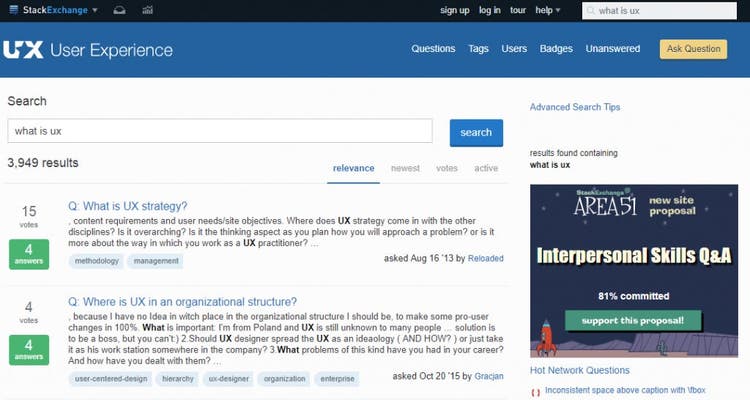Viewport: 750px width, 400px height.
Task: Sort results by votes
Action: pos(447,168)
